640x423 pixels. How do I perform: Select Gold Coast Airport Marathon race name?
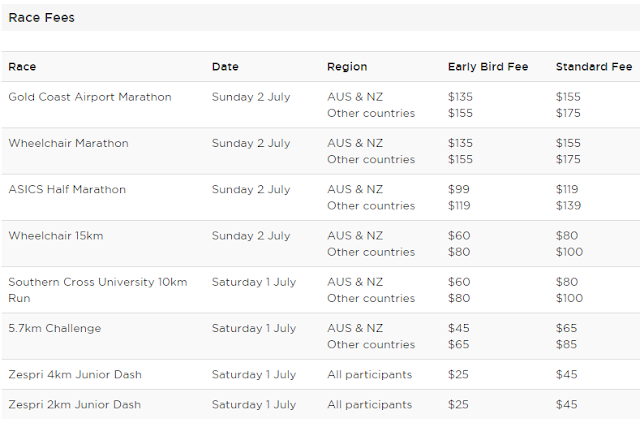90,97
